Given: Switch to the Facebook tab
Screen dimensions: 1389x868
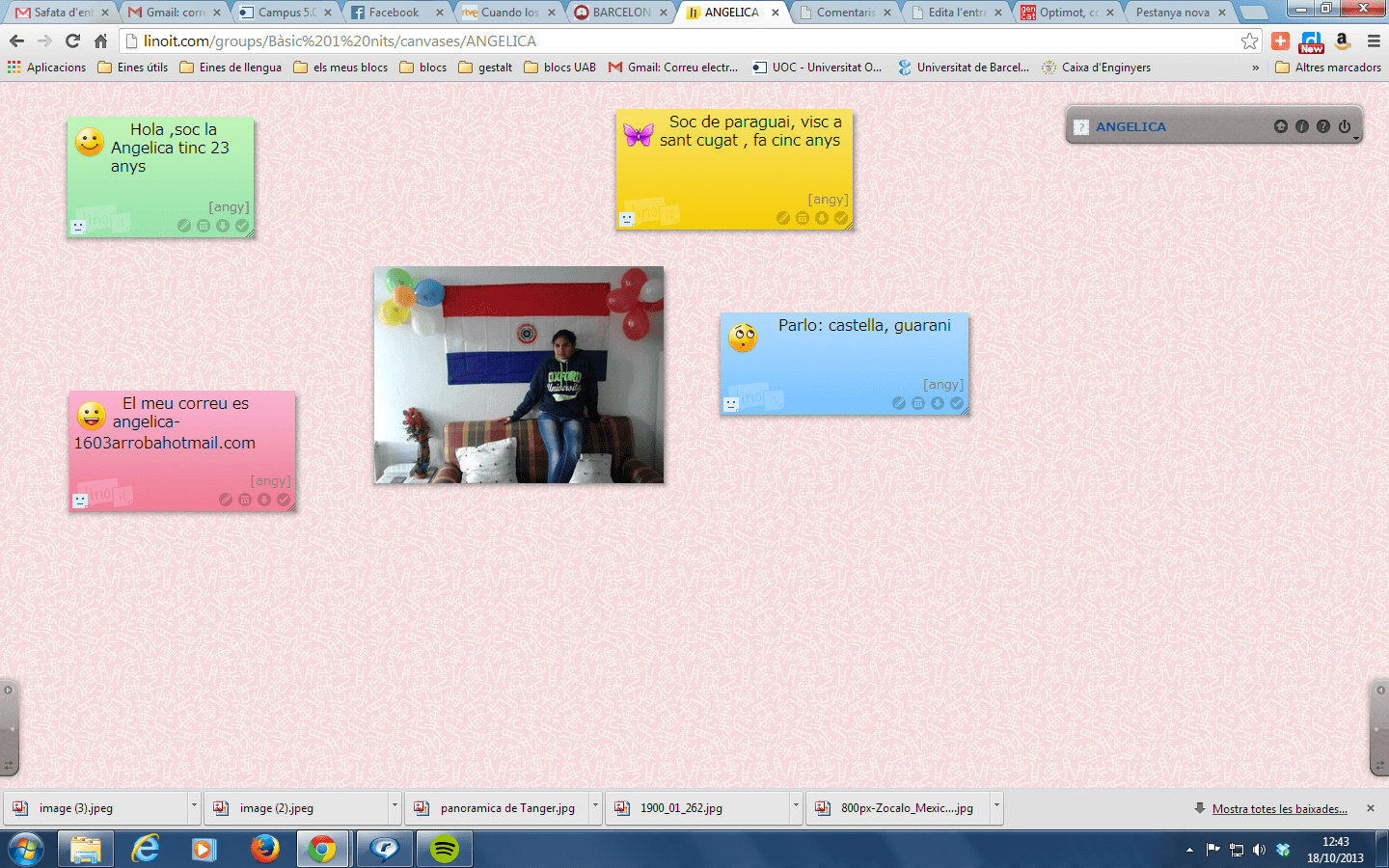Looking at the screenshot, I should [394, 13].
